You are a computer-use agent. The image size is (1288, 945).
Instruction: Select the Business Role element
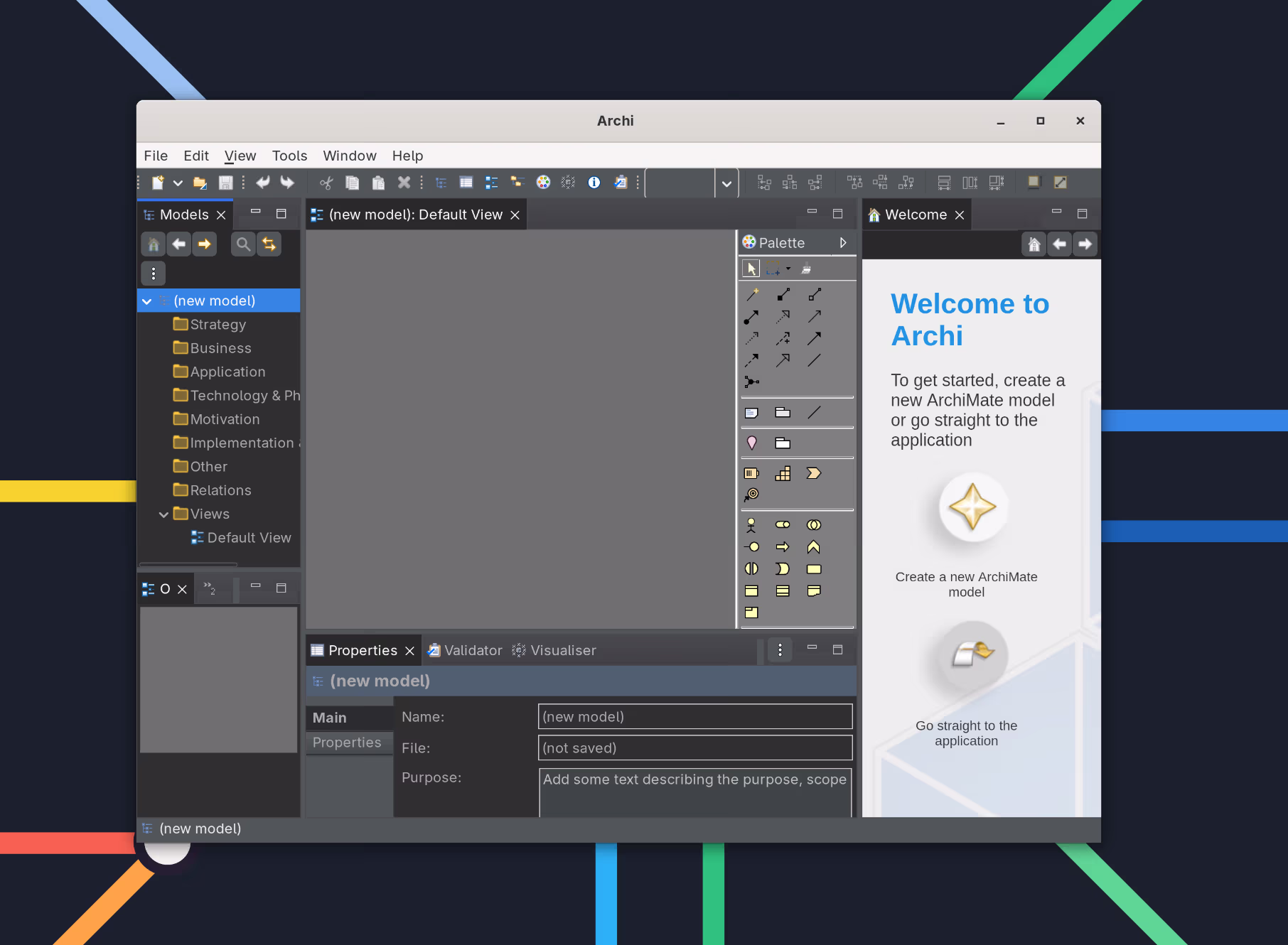[783, 525]
